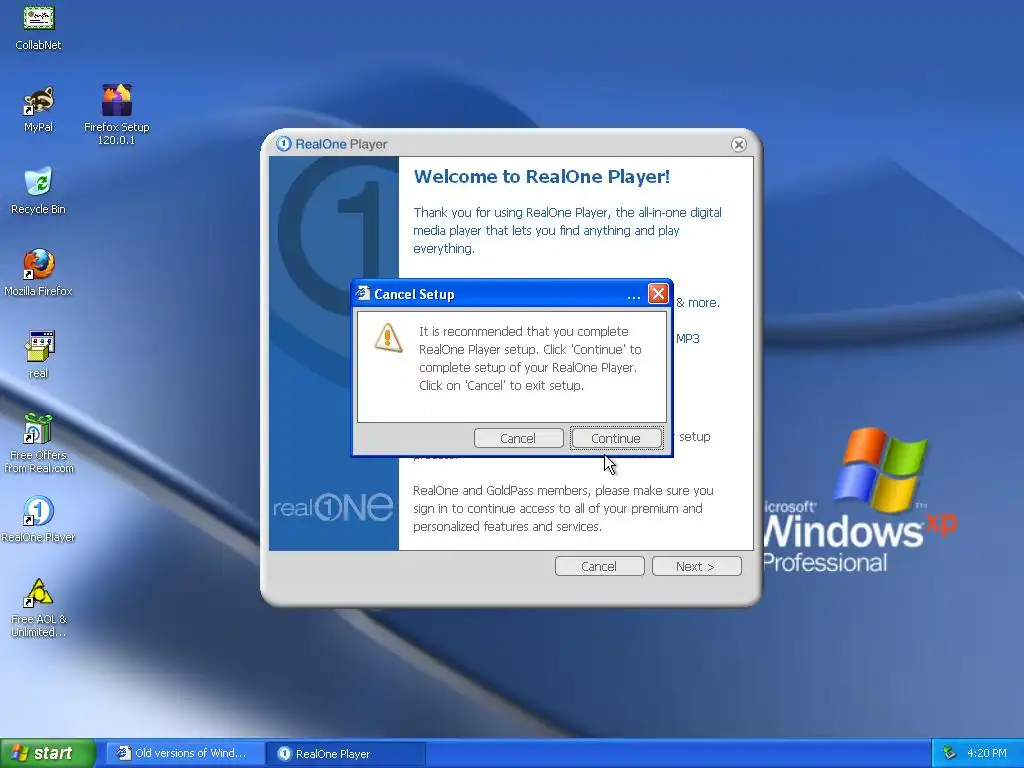The image size is (1024, 768).
Task: Click Cancel in RealOne Player setup window
Action: 600,566
